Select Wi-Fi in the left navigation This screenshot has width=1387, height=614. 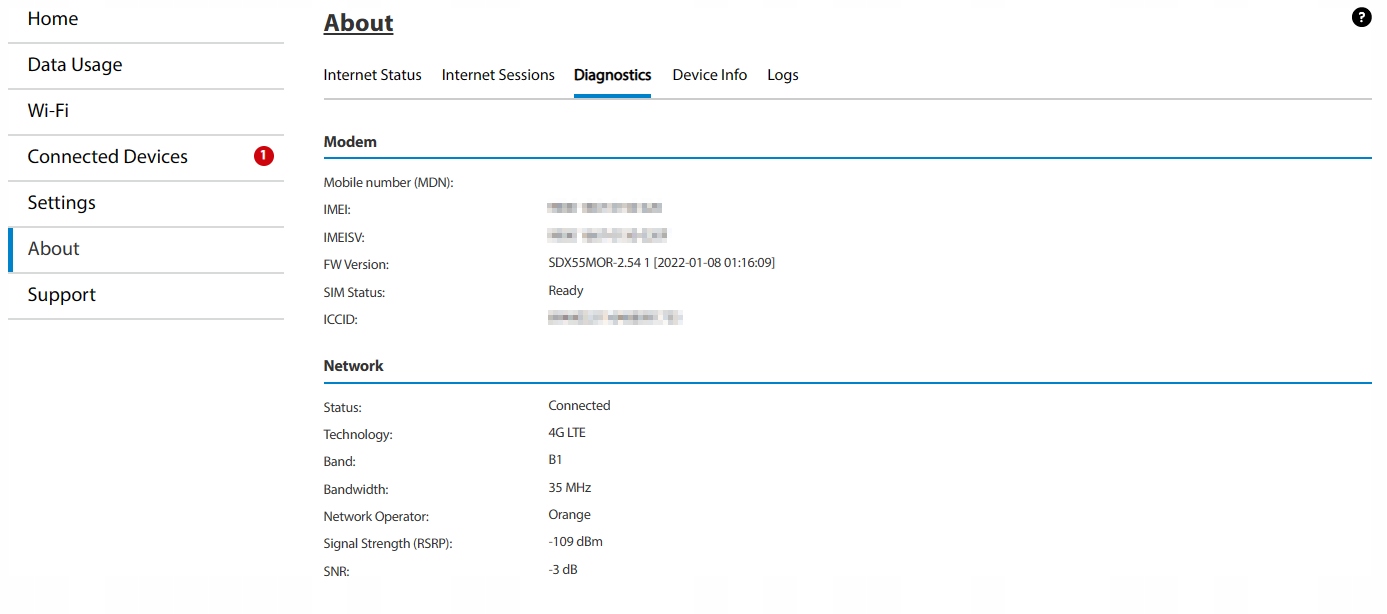[x=48, y=111]
